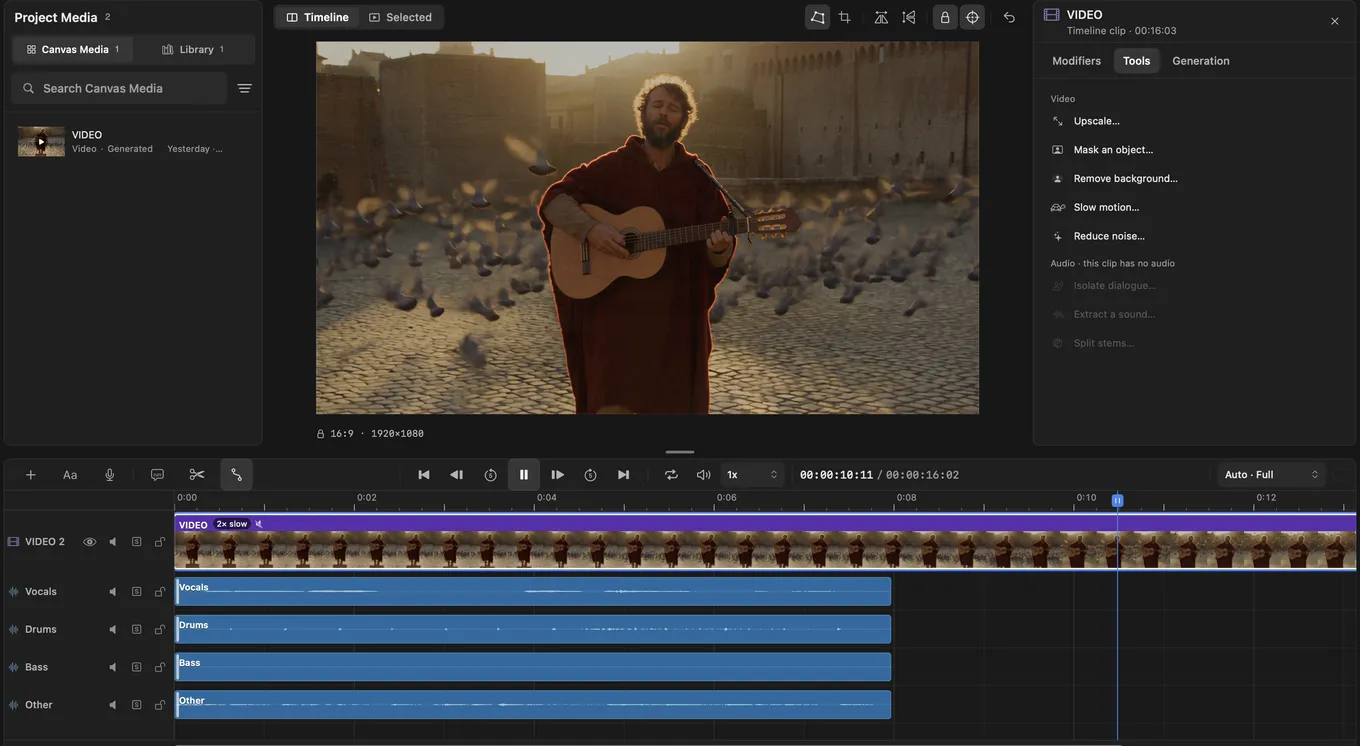Jump to the start of the timeline

coord(424,475)
